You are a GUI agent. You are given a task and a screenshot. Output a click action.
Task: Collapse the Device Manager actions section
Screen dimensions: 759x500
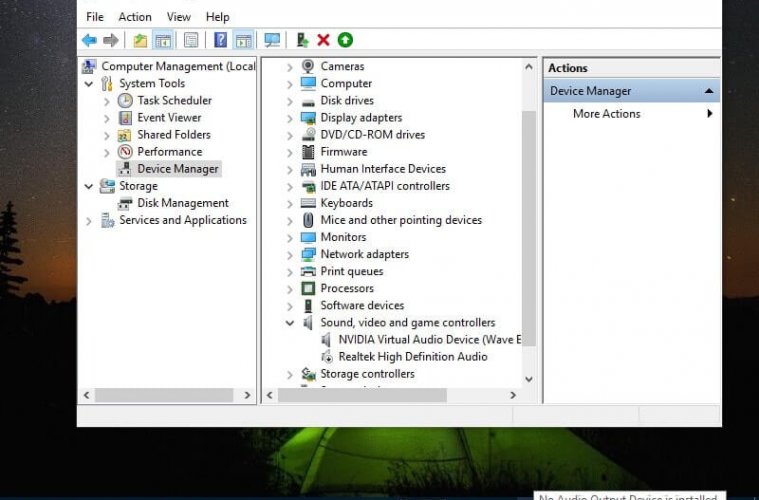709,91
